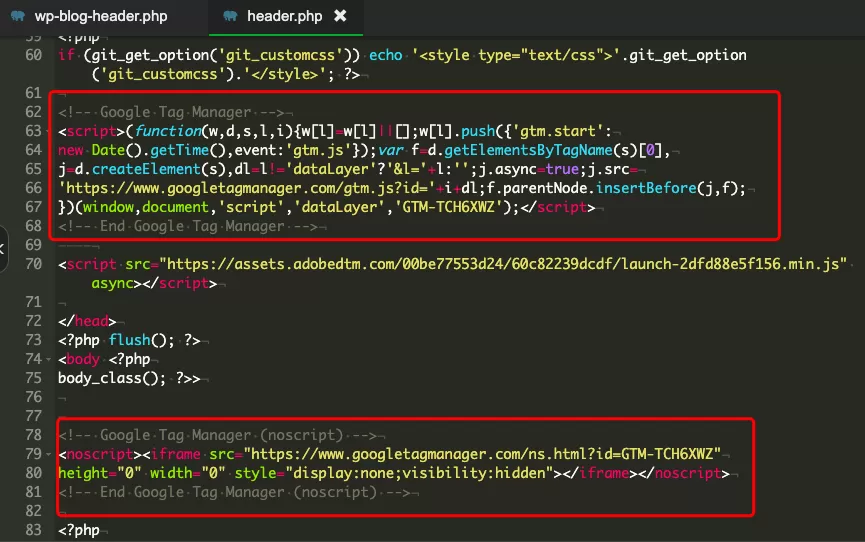The width and height of the screenshot is (865, 542).
Task: Click line number 60 in the gutter
Action: click(33, 55)
